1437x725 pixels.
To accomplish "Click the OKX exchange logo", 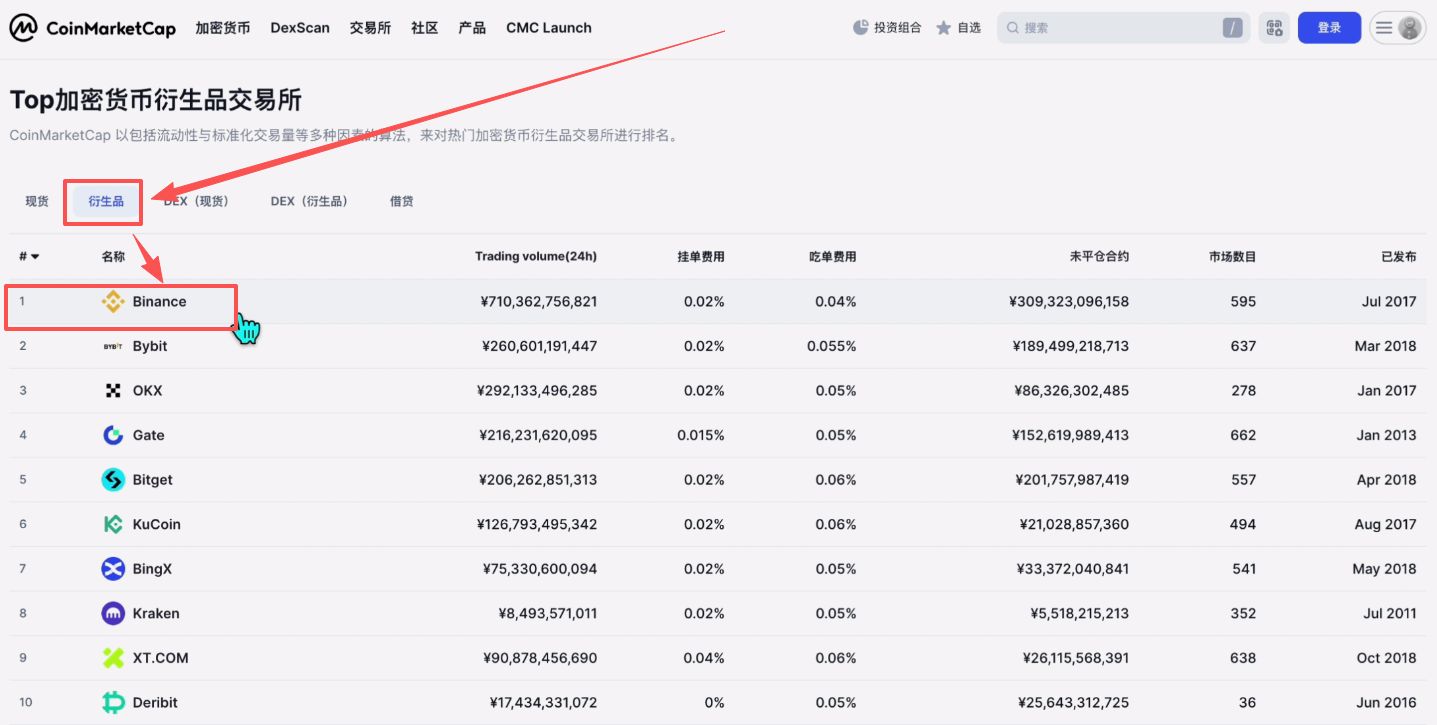I will [x=113, y=390].
